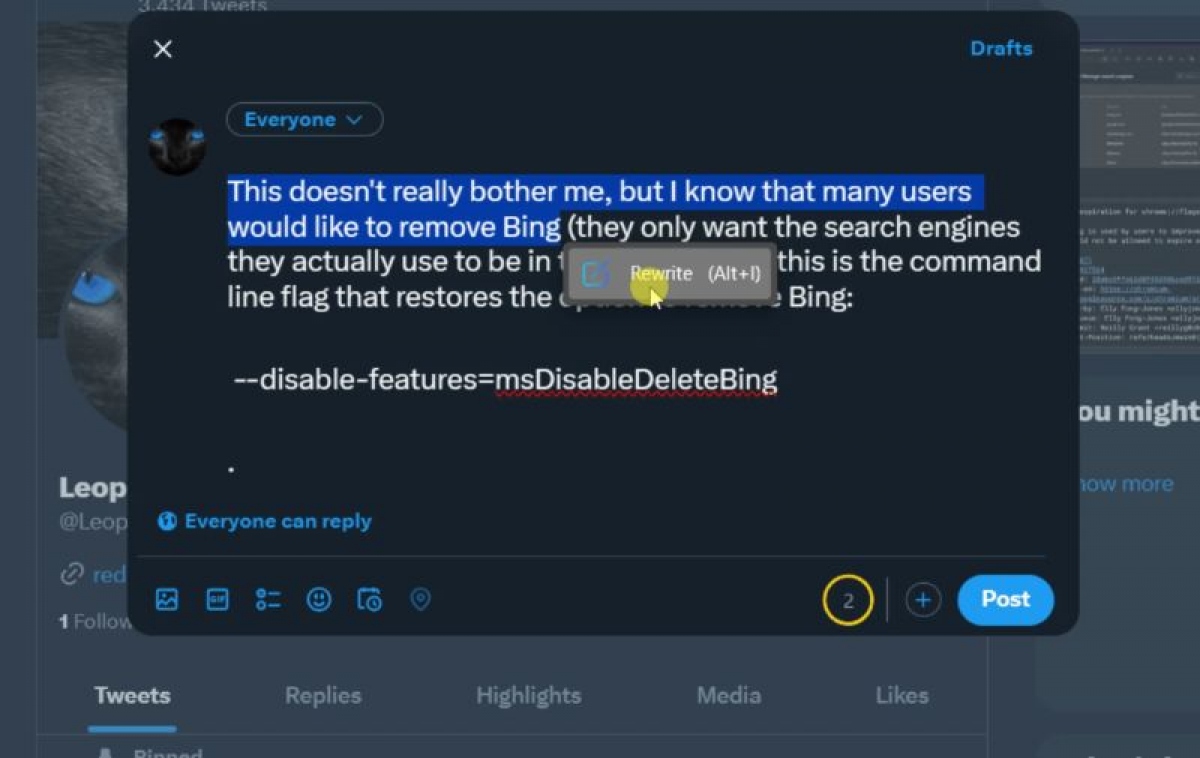Post the tweet
This screenshot has height=758, width=1200.
coord(1005,599)
